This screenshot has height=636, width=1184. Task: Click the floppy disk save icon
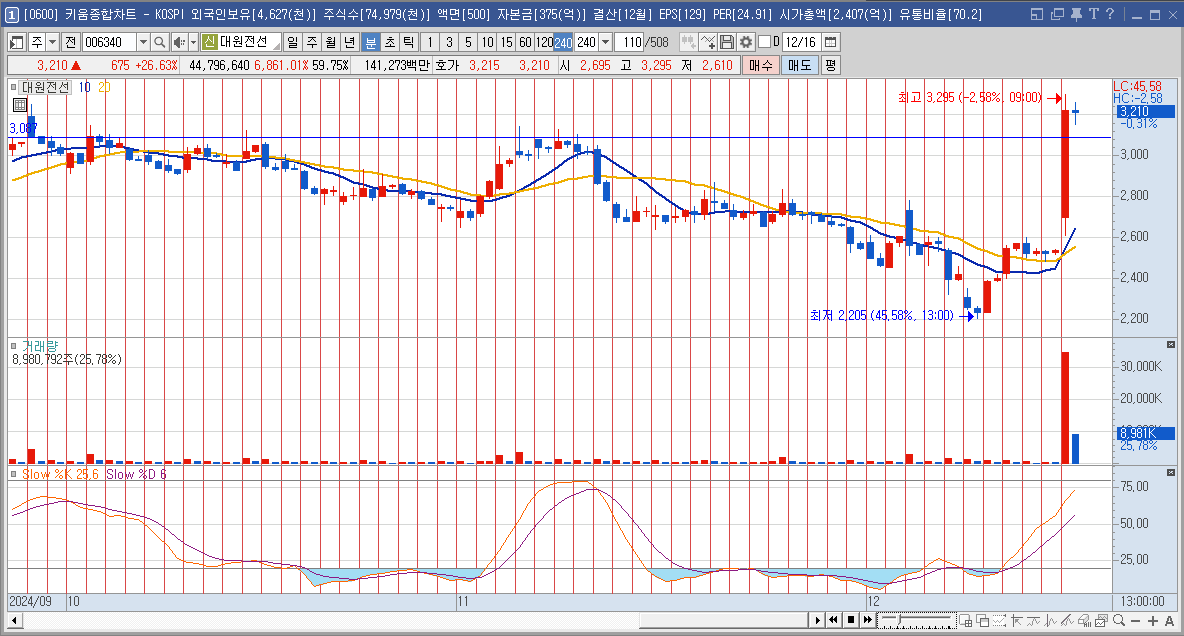(x=726, y=42)
